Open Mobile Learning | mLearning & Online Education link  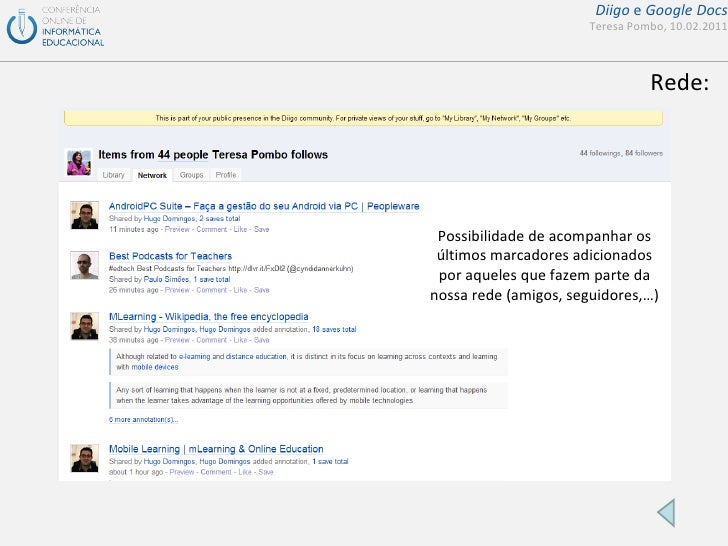coord(216,449)
